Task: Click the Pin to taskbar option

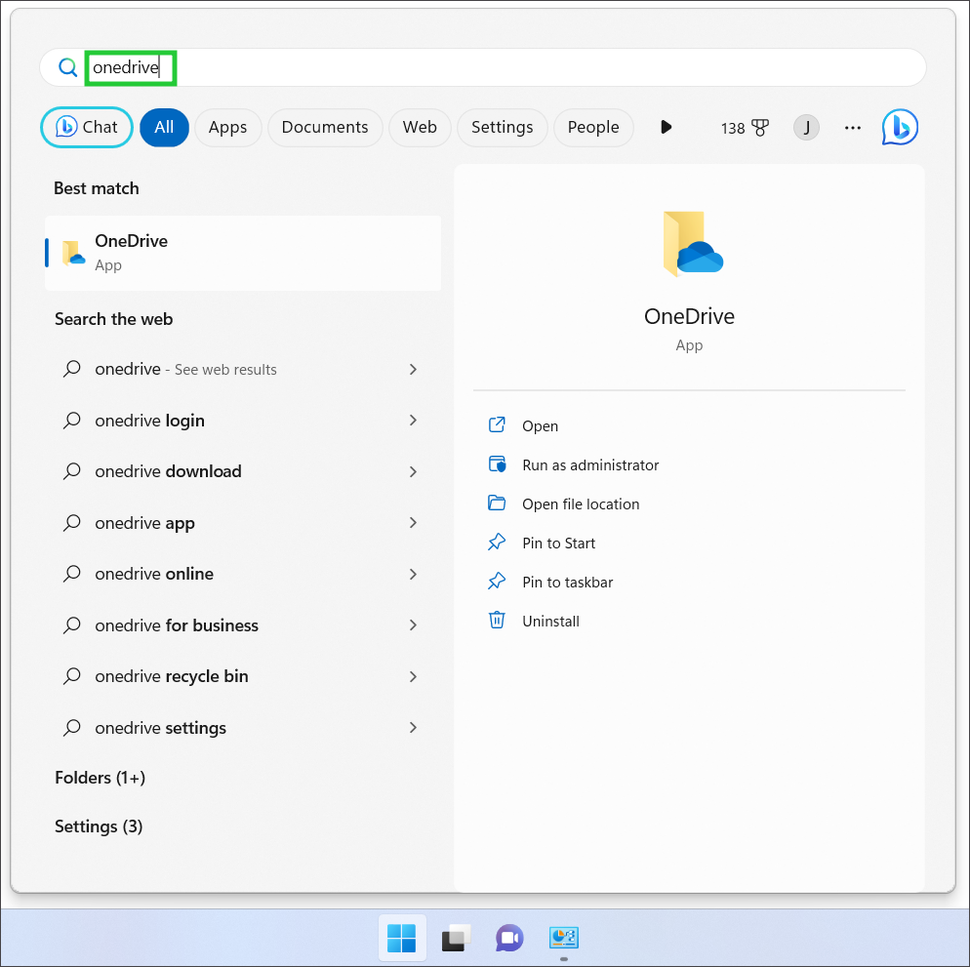Action: pos(569,581)
